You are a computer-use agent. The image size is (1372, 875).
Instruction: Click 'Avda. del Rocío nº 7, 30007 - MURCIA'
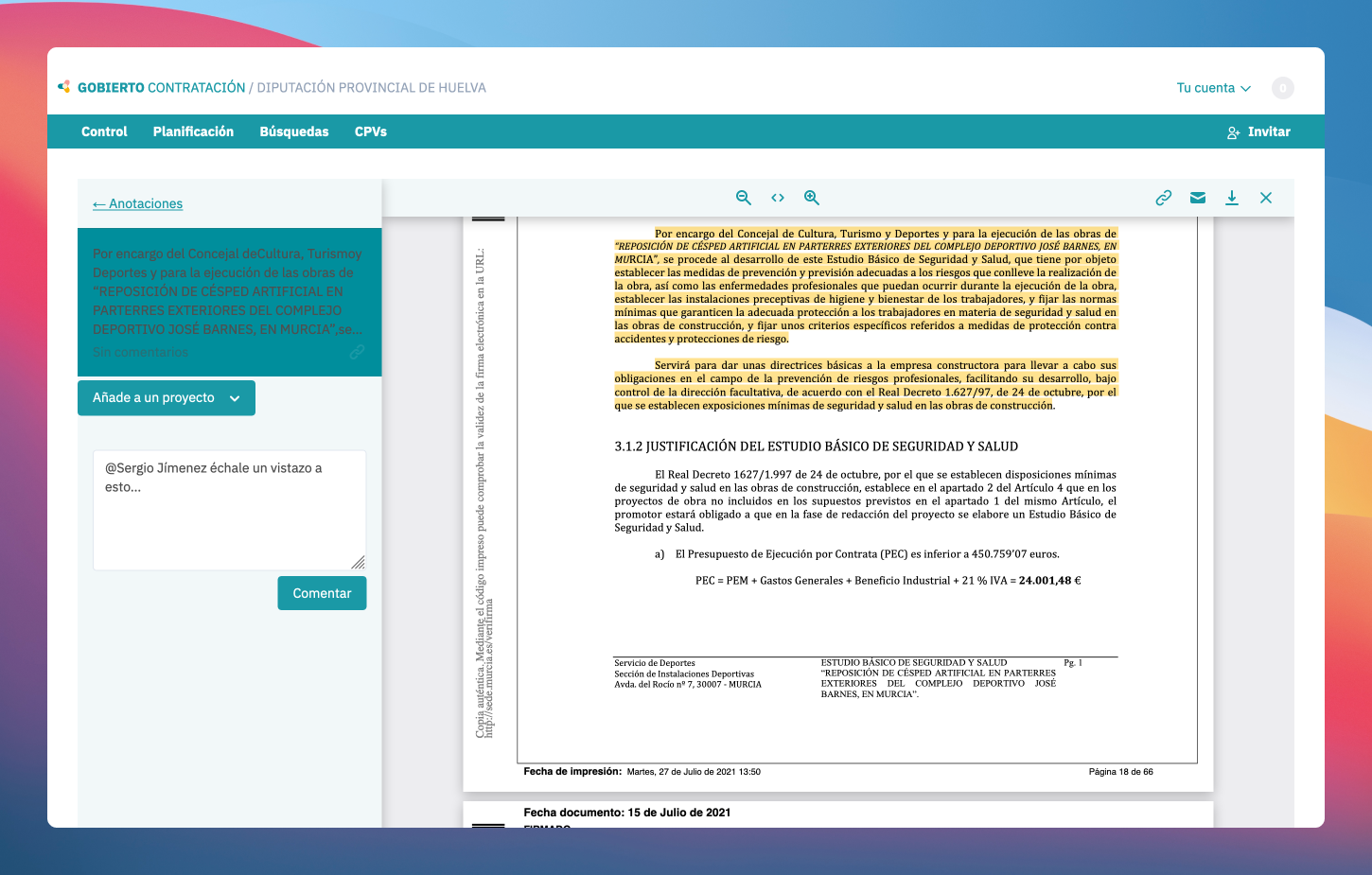click(688, 684)
